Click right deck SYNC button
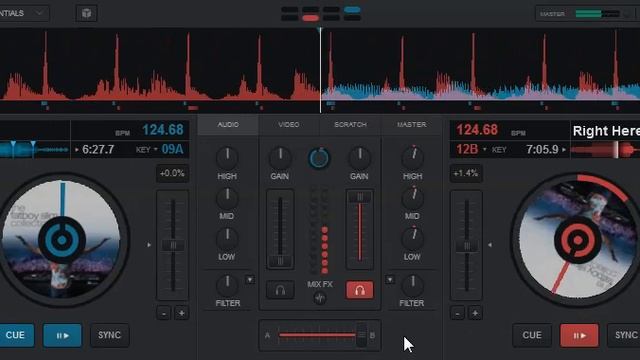This screenshot has width=640, height=360. coord(624,336)
